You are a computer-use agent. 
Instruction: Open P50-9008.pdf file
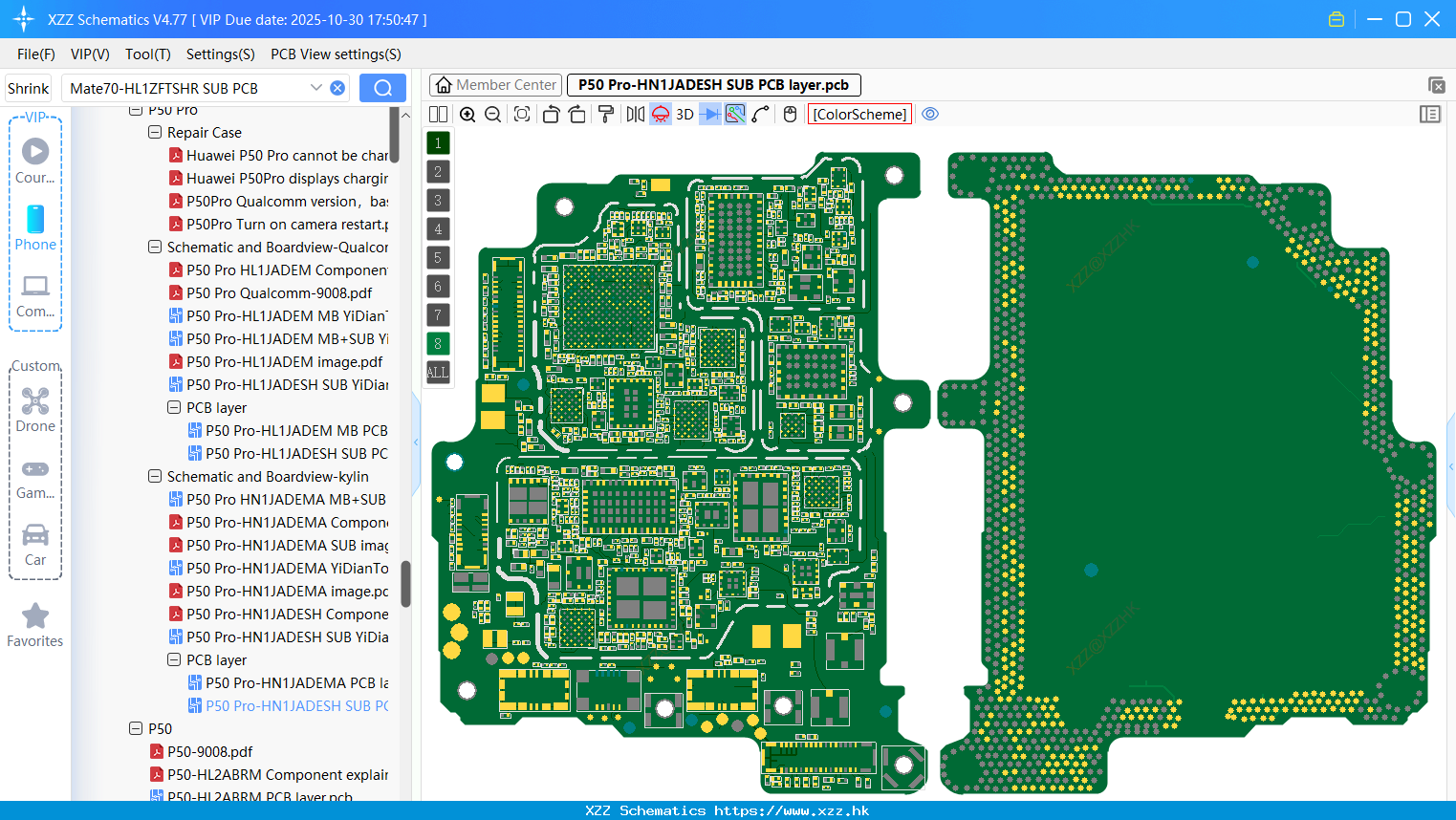(x=209, y=752)
